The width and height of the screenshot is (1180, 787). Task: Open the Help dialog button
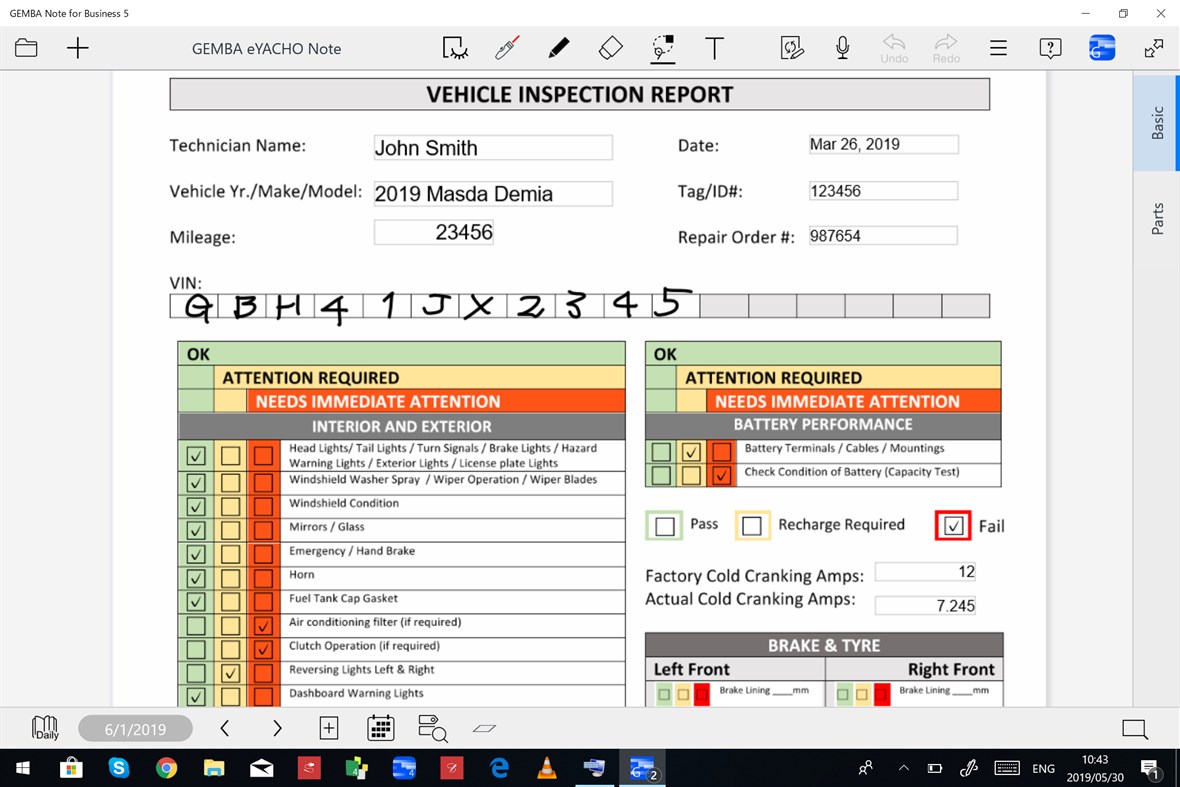1050,47
